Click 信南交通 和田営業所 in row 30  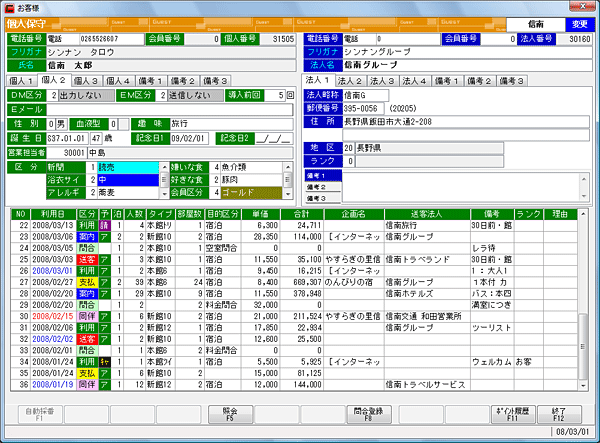(x=423, y=316)
